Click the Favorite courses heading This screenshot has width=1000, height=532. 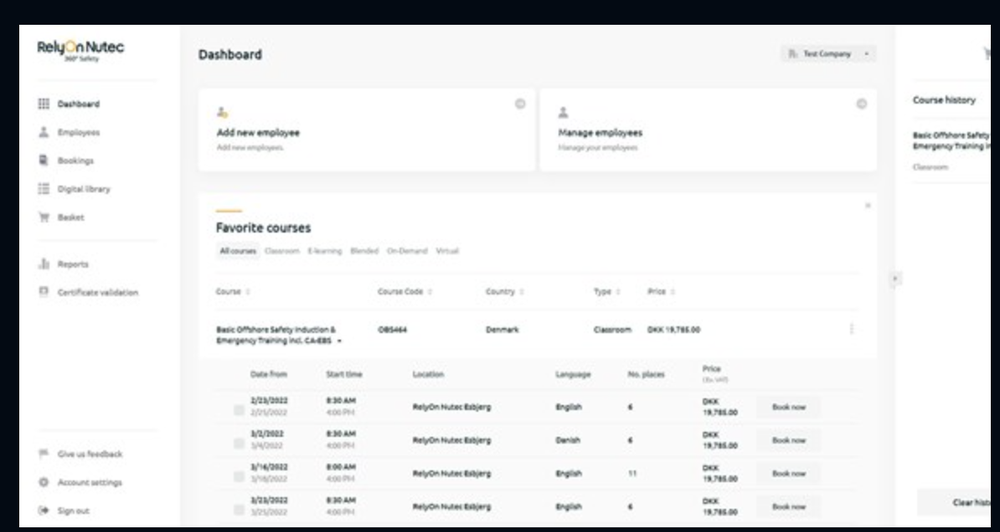click(x=263, y=228)
